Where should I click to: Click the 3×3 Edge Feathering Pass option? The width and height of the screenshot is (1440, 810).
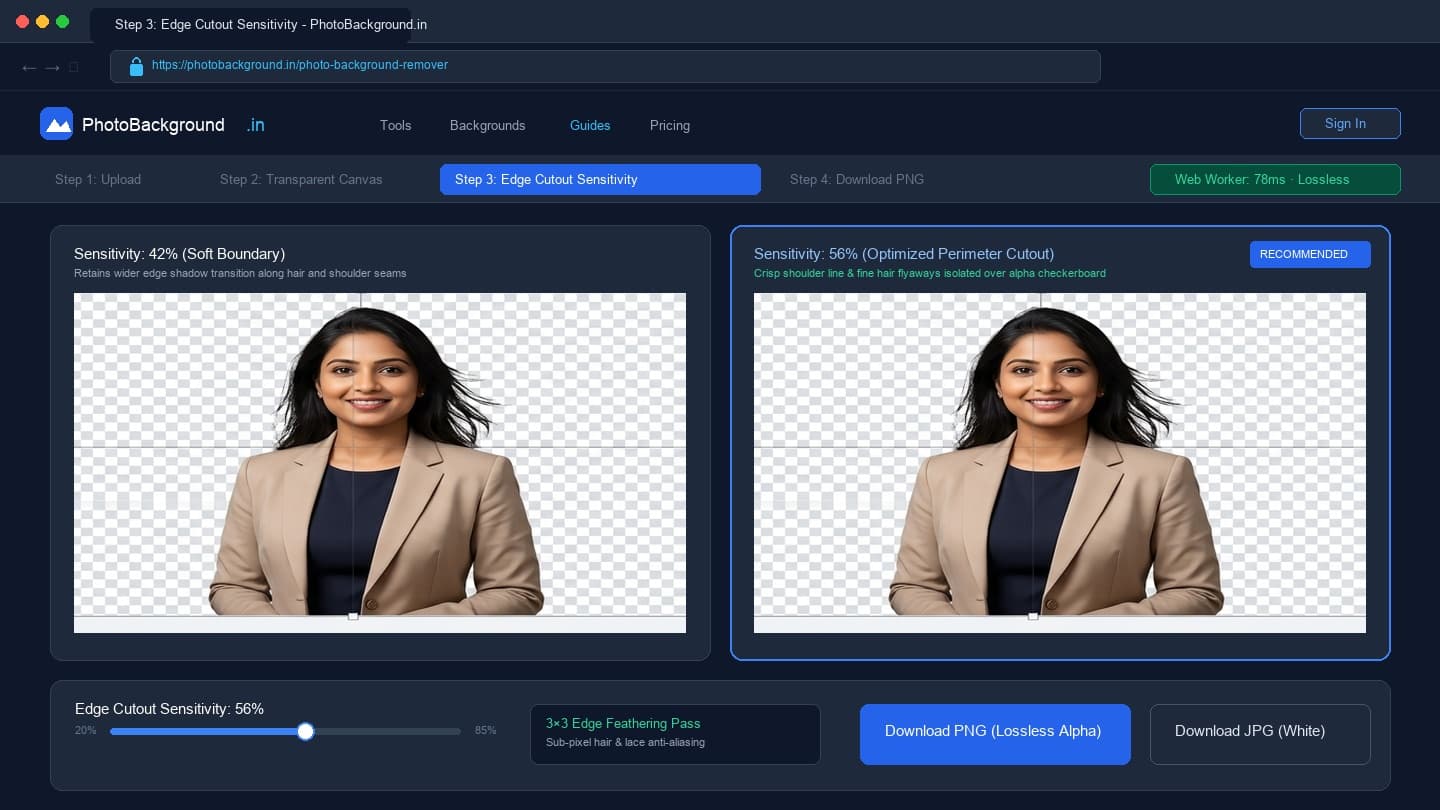(x=675, y=734)
